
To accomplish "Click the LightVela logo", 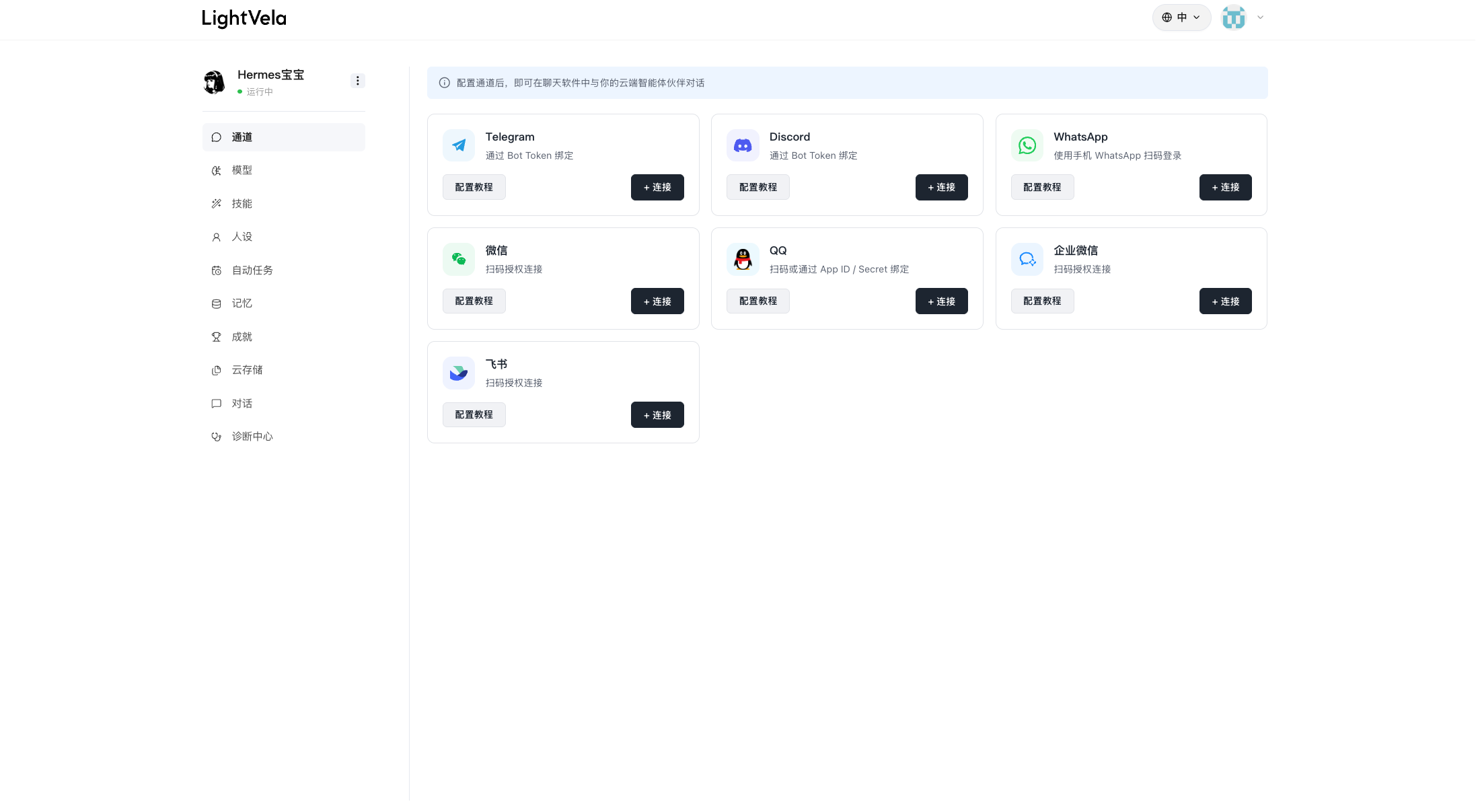I will click(244, 18).
